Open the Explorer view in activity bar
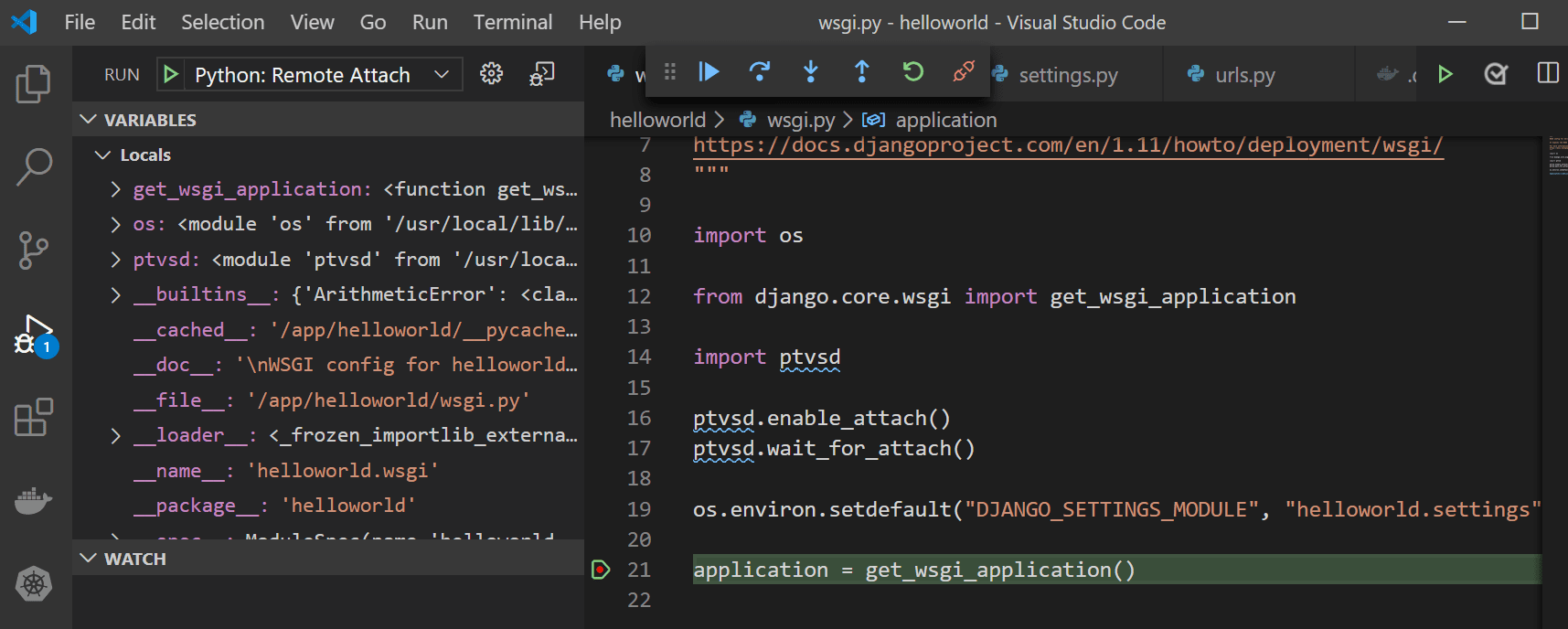This screenshot has height=629, width=1568. click(34, 84)
